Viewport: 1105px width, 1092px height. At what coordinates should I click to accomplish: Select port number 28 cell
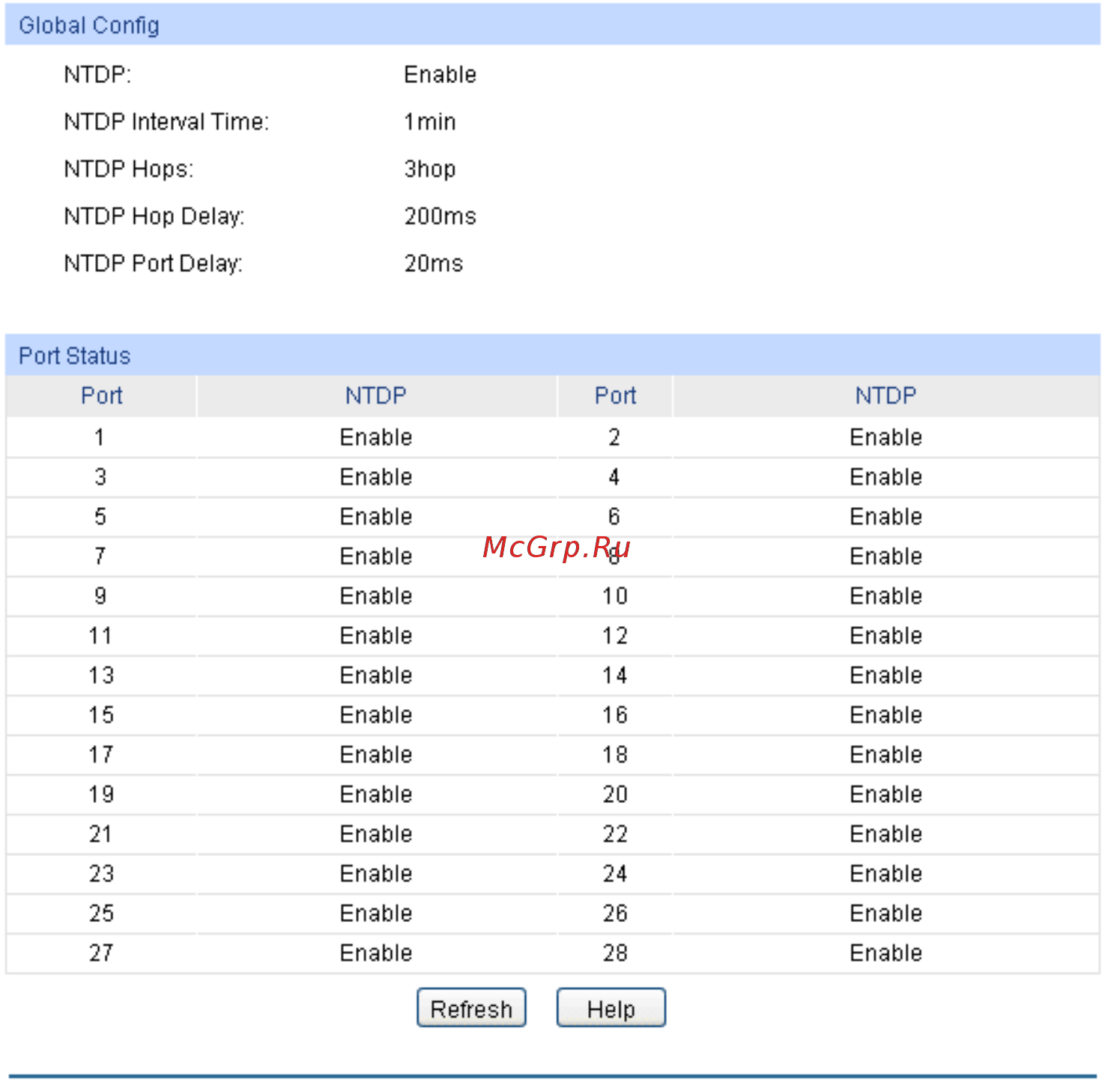pos(615,953)
